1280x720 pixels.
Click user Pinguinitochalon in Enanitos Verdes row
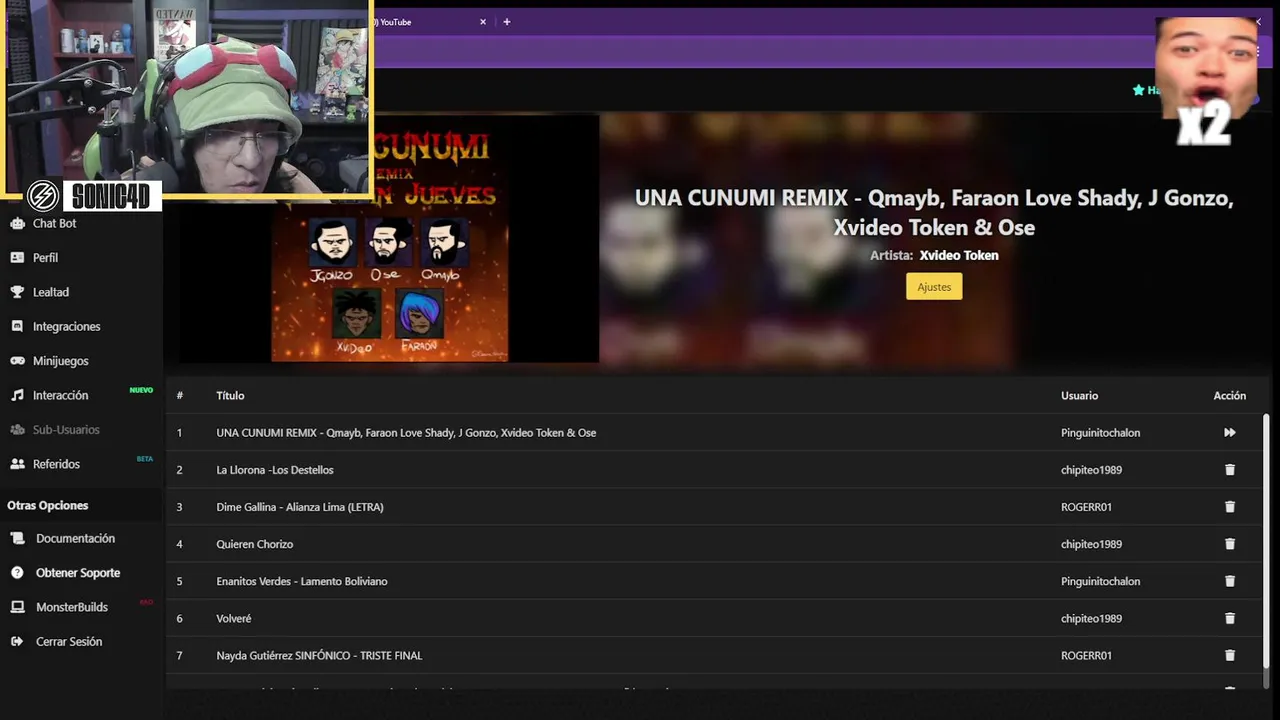[1100, 581]
